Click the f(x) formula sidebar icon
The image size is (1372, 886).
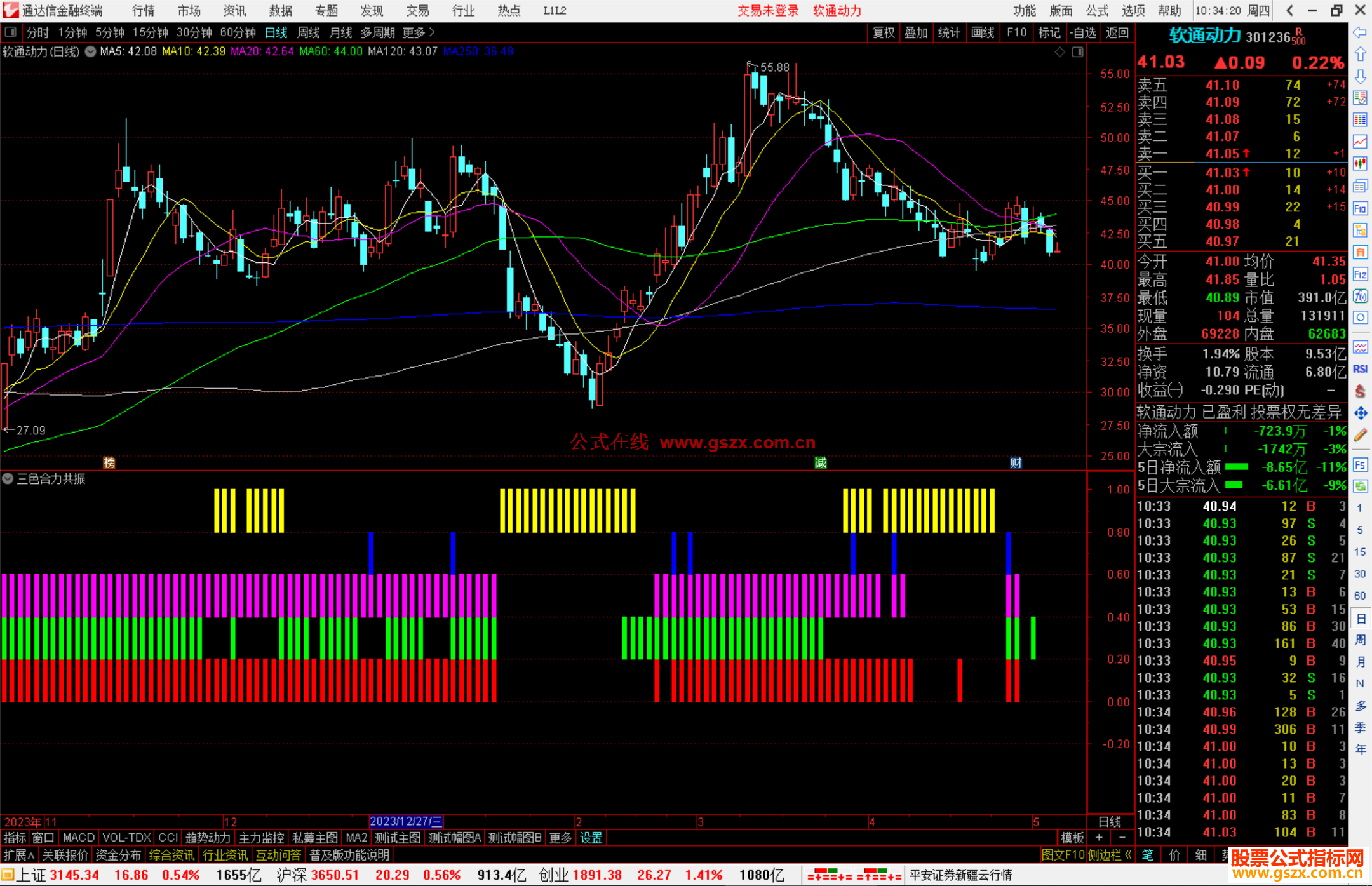click(x=1360, y=296)
